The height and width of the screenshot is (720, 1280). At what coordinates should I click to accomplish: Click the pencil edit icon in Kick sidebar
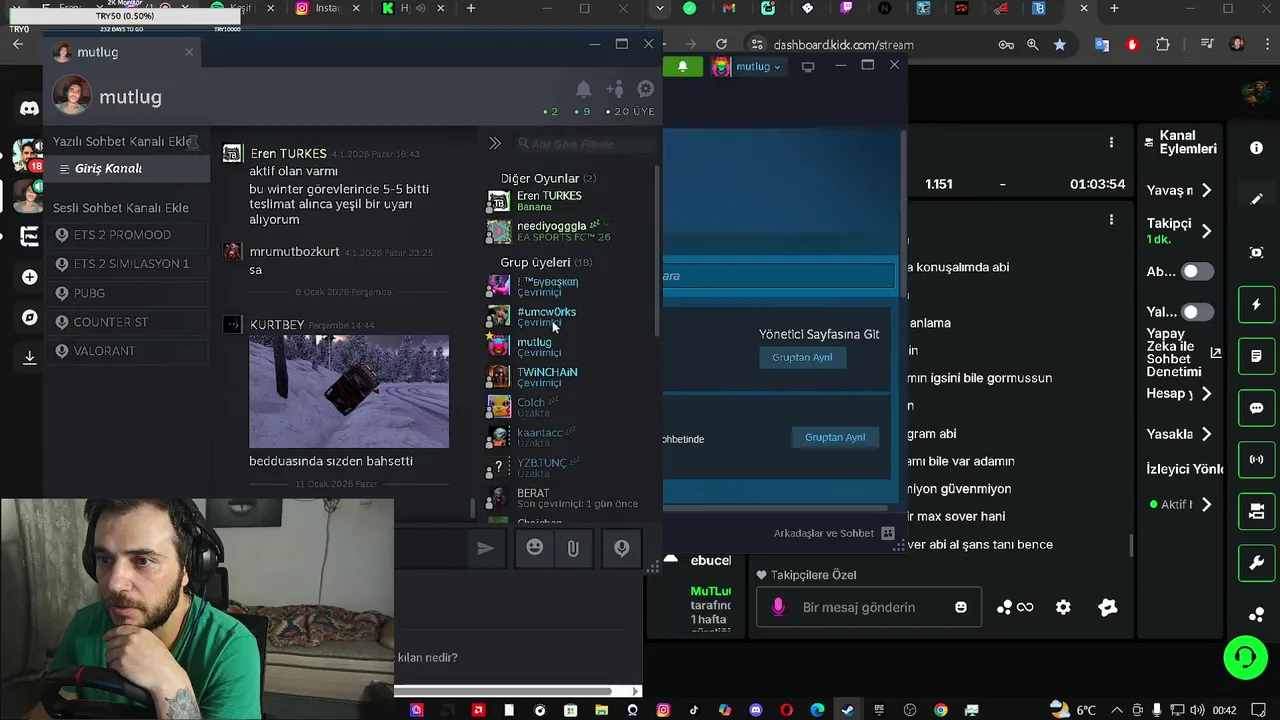(x=1257, y=199)
